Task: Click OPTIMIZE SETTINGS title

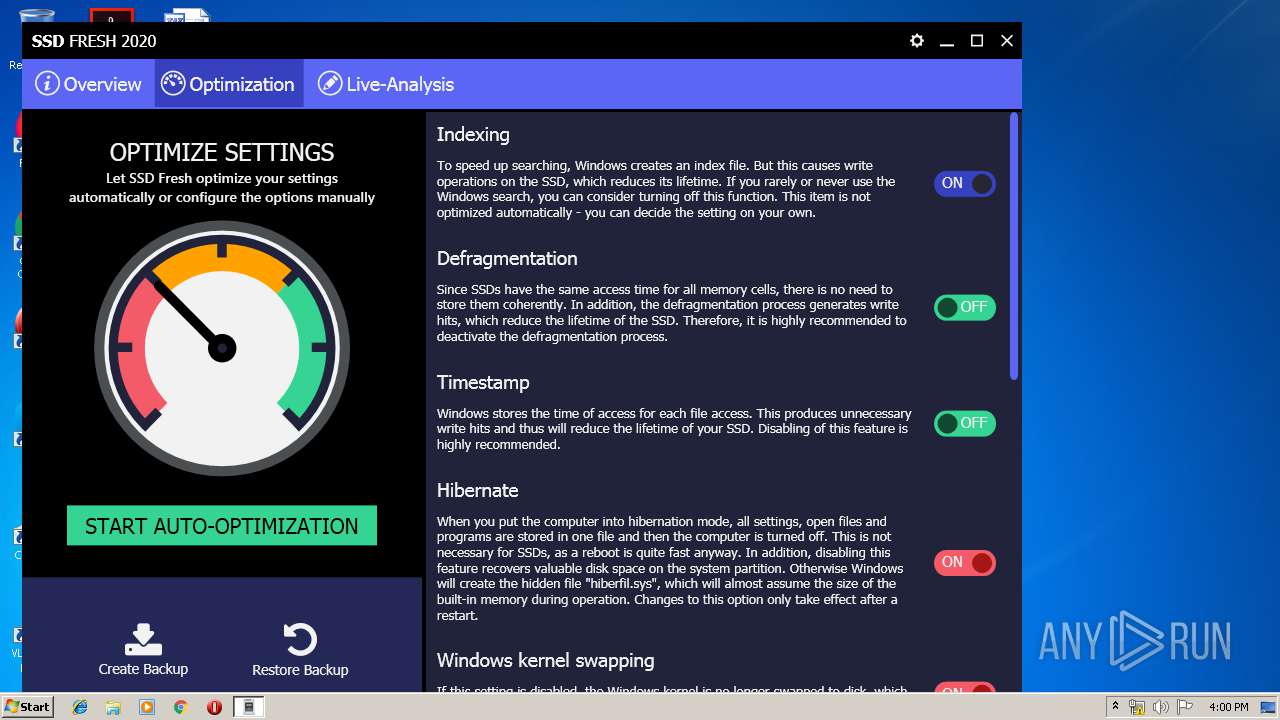Action: click(222, 152)
